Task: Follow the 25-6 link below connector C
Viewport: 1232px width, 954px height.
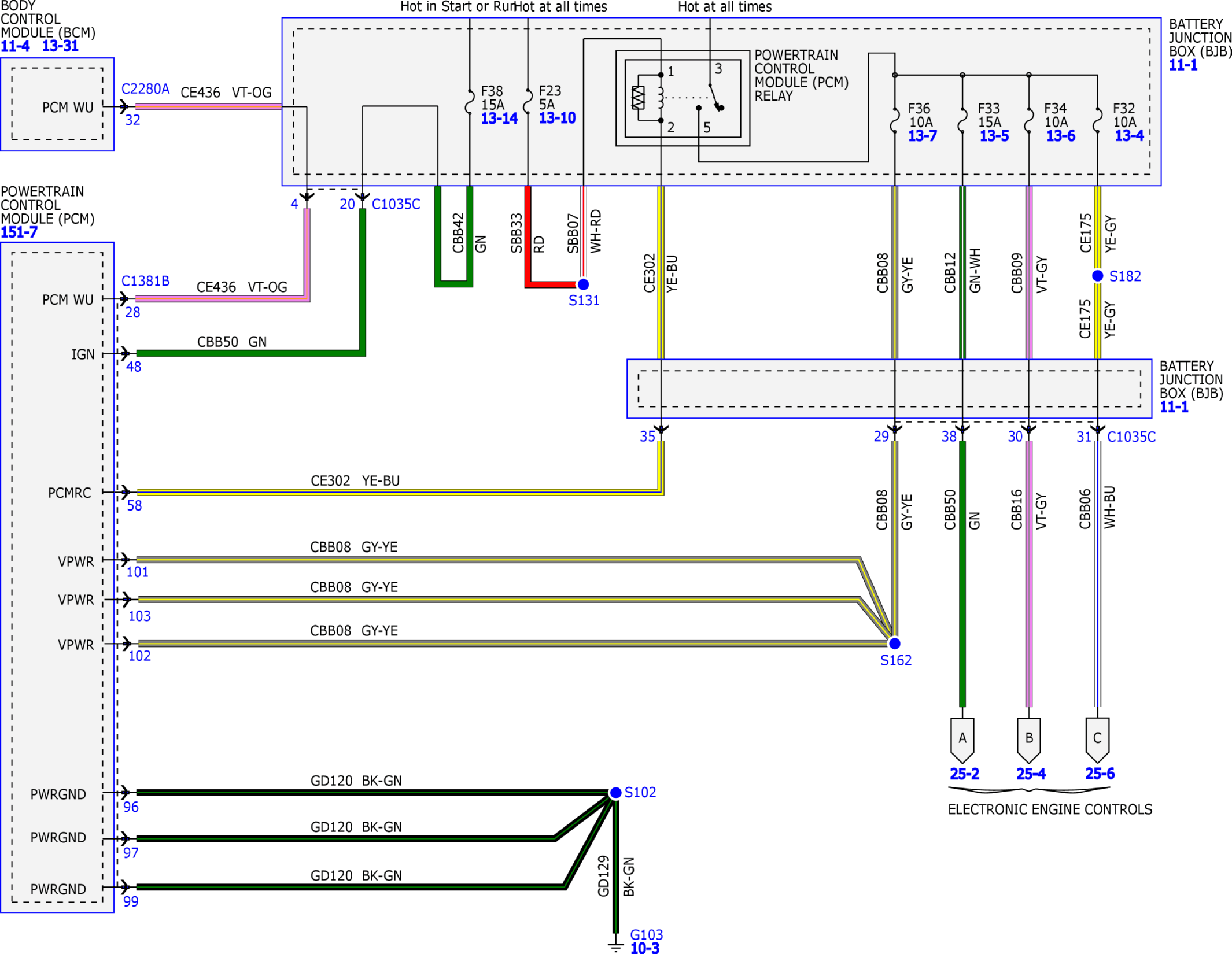Action: click(1100, 774)
